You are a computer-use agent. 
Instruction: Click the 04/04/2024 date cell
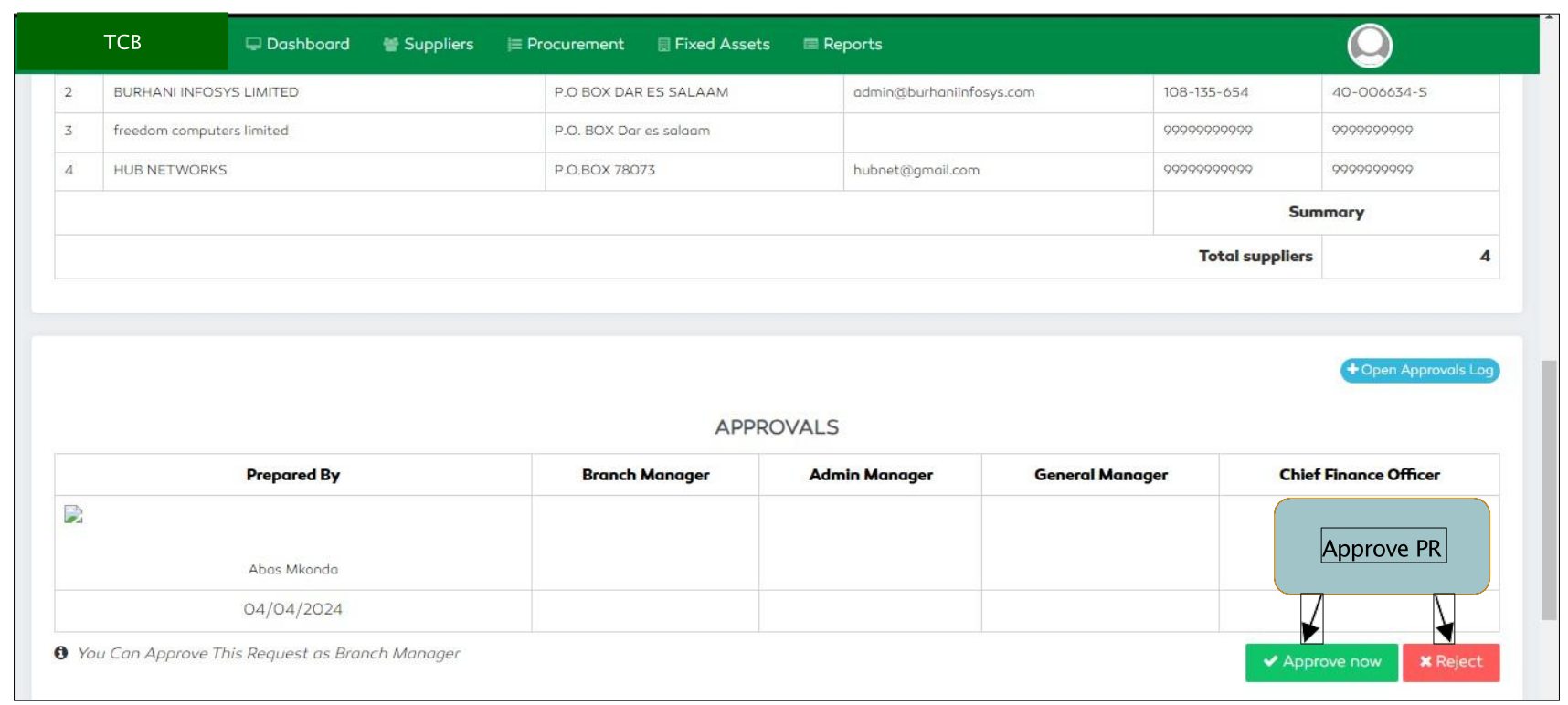(x=292, y=609)
